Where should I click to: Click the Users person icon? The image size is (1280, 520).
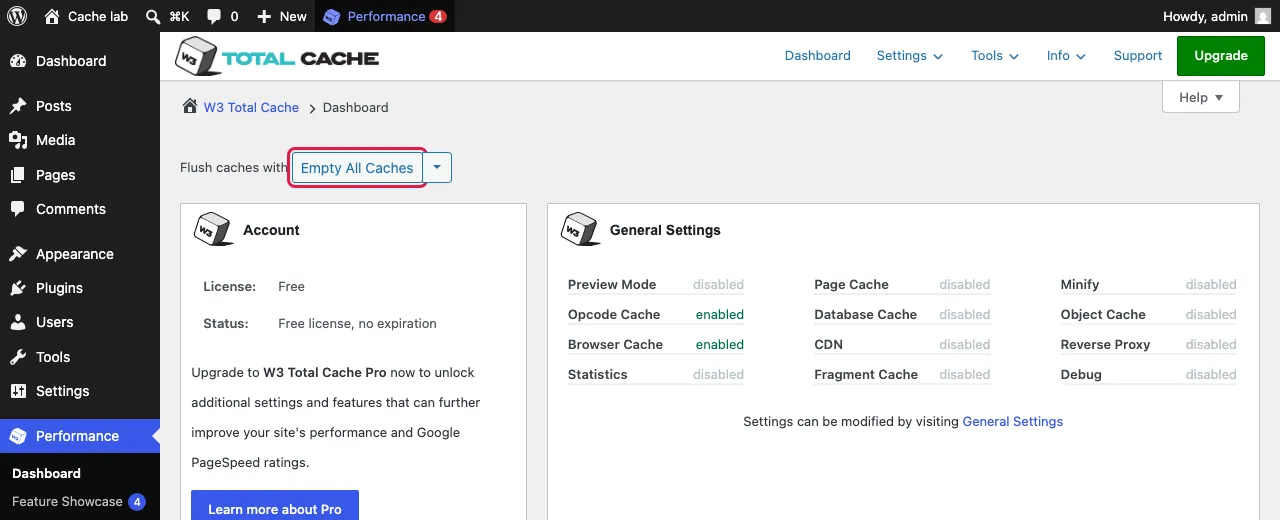[18, 322]
